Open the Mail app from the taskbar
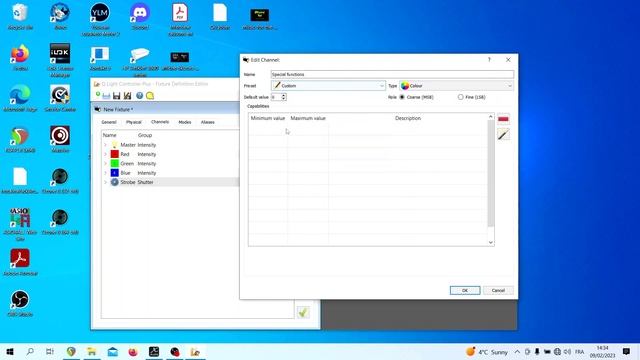The image size is (640, 360). pos(113,351)
